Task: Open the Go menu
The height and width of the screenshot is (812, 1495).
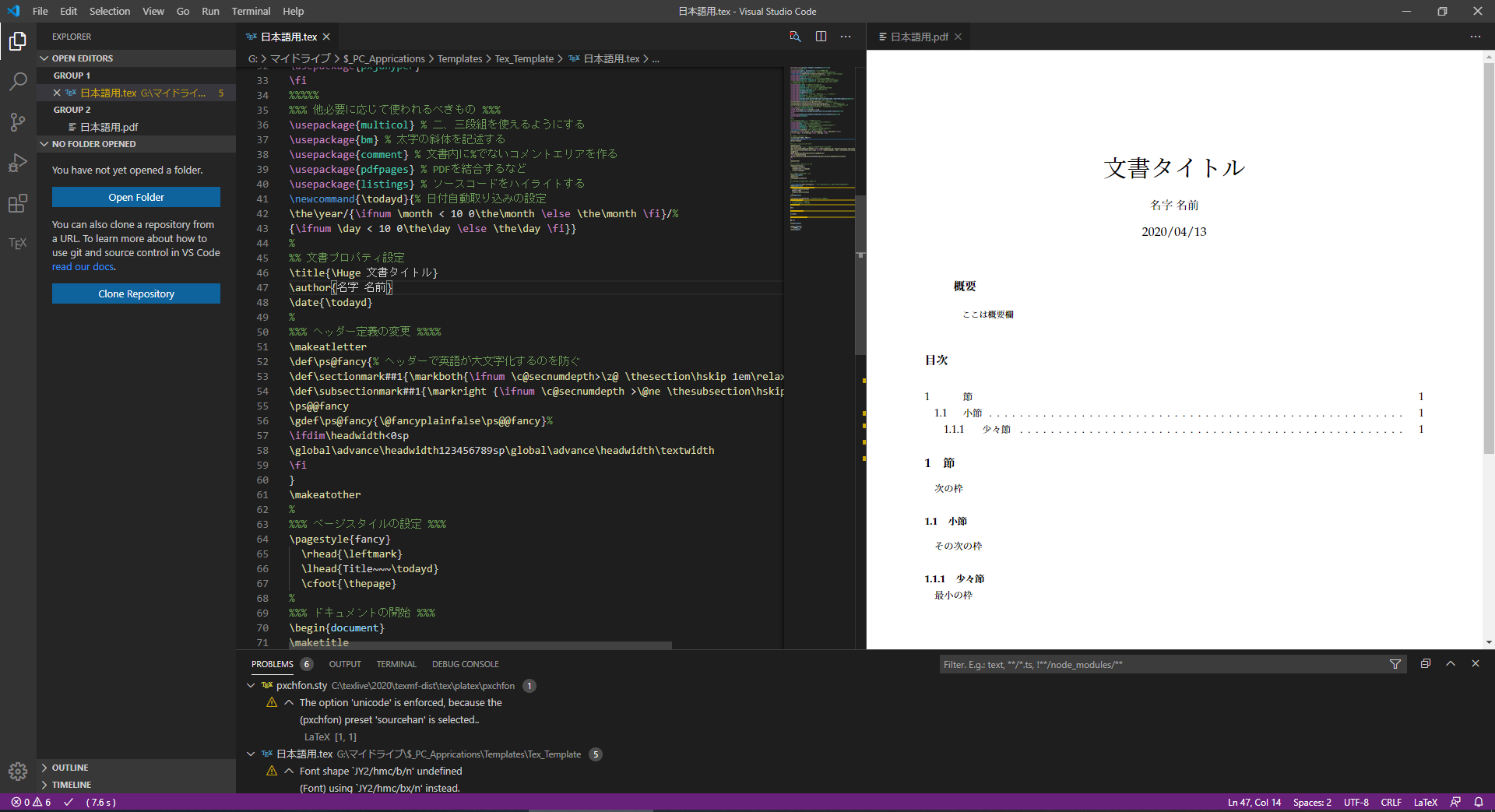Action: 183,11
